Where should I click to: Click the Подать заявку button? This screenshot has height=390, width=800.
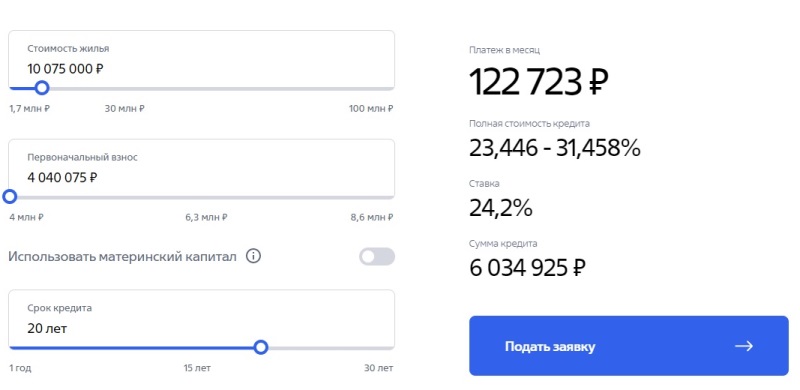tap(629, 346)
